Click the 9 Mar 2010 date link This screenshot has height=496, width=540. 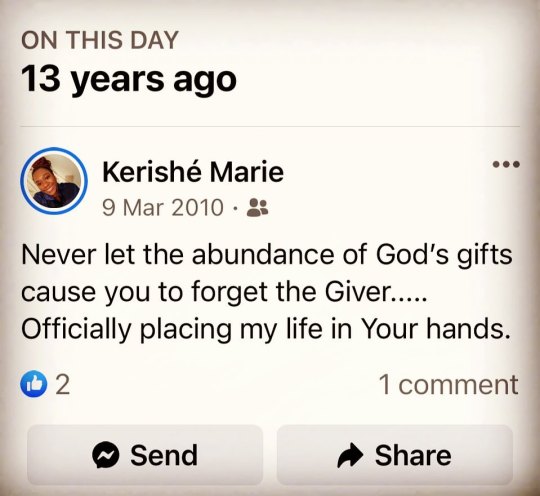click(x=163, y=208)
